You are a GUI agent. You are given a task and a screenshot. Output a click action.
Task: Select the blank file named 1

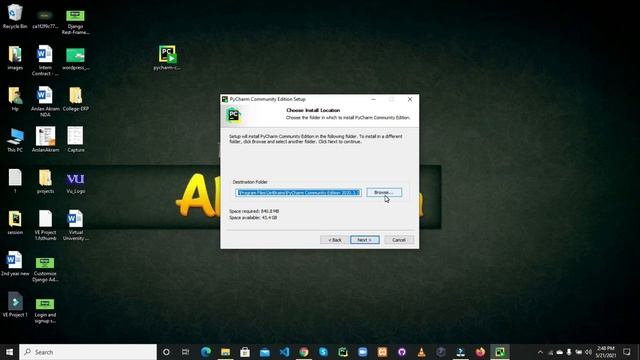point(15,181)
